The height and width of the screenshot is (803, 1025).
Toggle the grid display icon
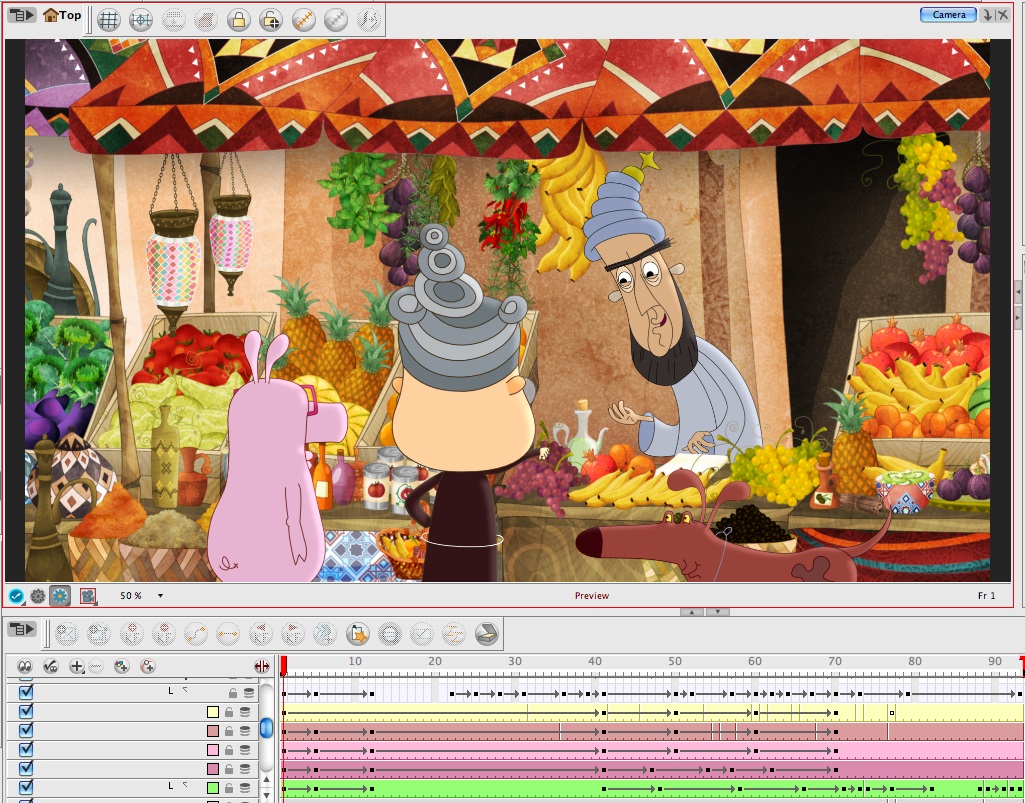(x=109, y=19)
